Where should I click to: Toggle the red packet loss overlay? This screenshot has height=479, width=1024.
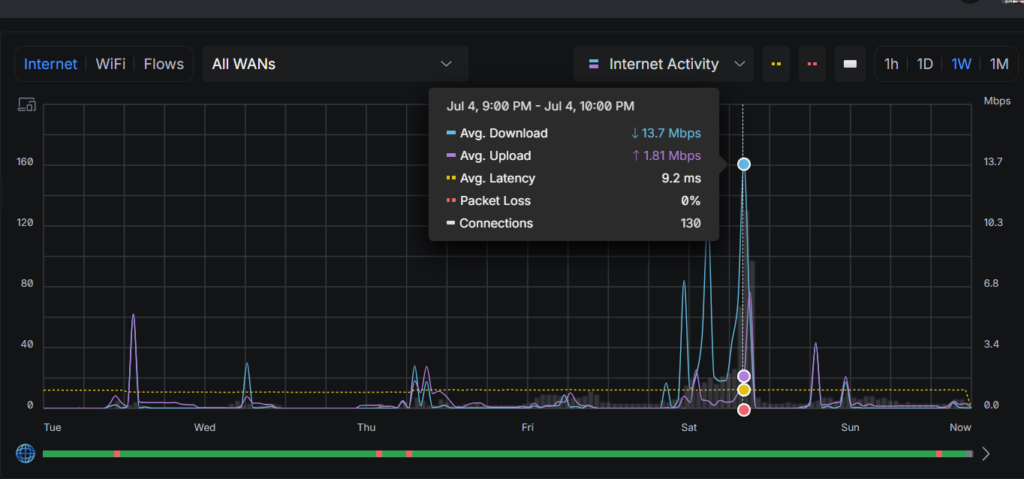coord(812,64)
